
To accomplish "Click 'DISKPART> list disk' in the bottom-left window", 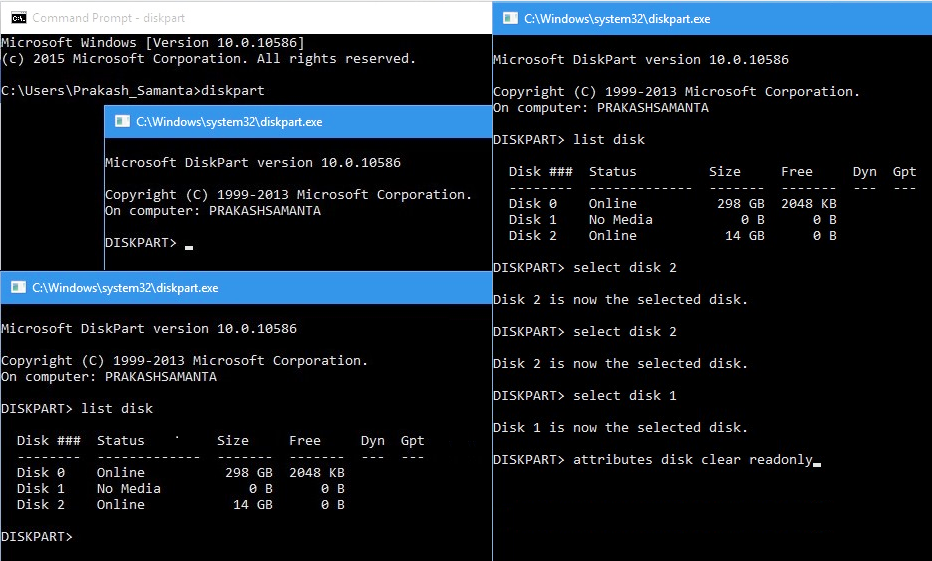I will coord(77,408).
